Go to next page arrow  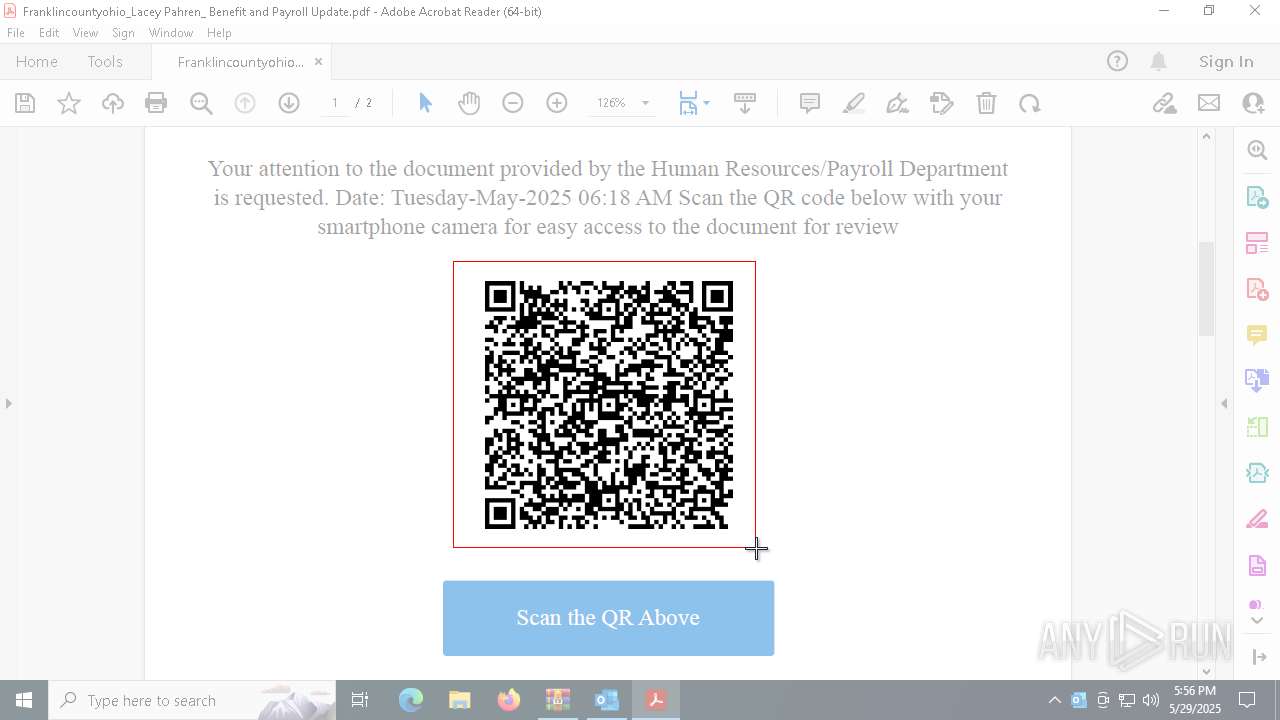[289, 103]
